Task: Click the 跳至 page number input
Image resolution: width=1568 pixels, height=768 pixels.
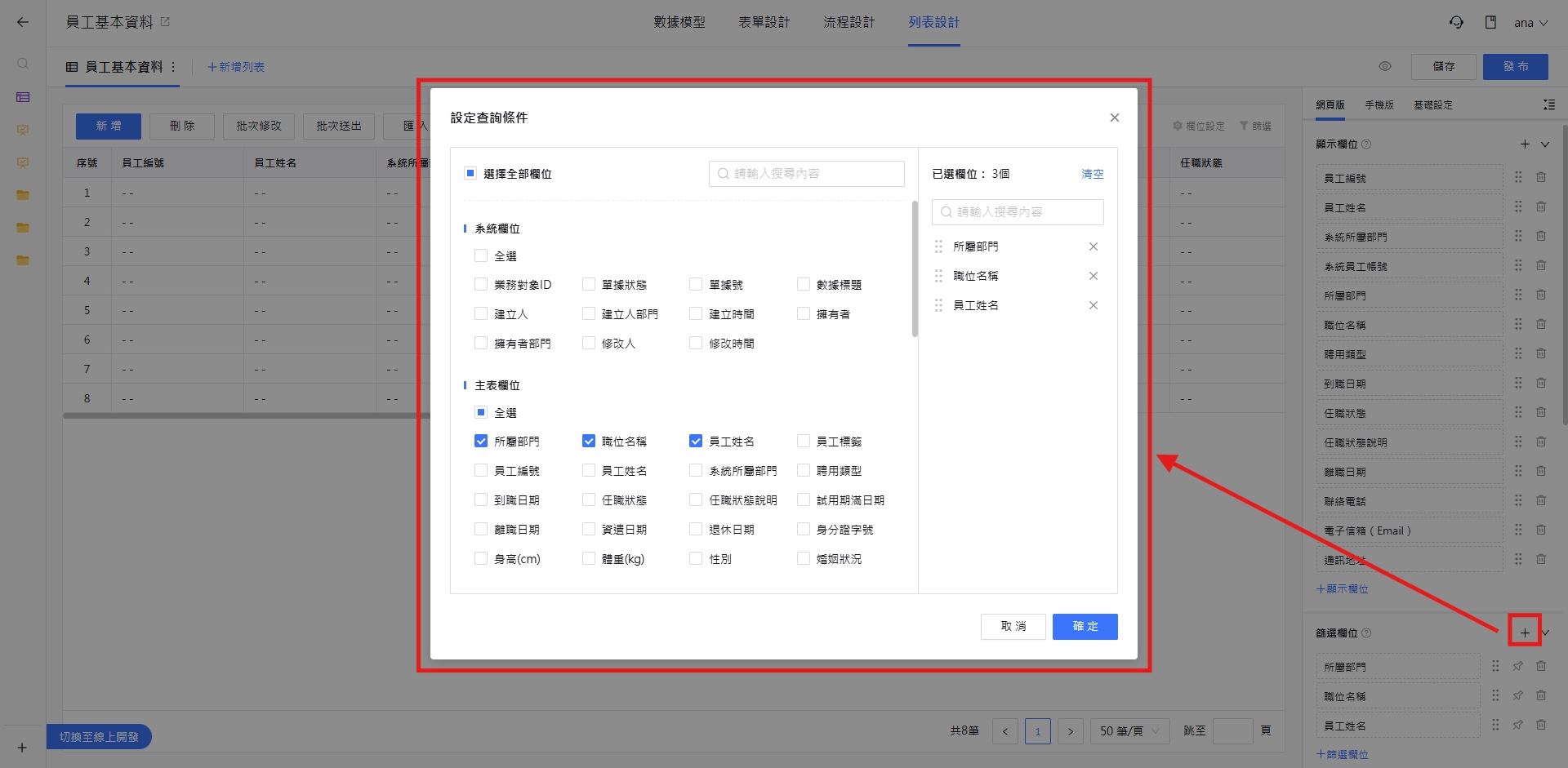Action: click(1233, 731)
